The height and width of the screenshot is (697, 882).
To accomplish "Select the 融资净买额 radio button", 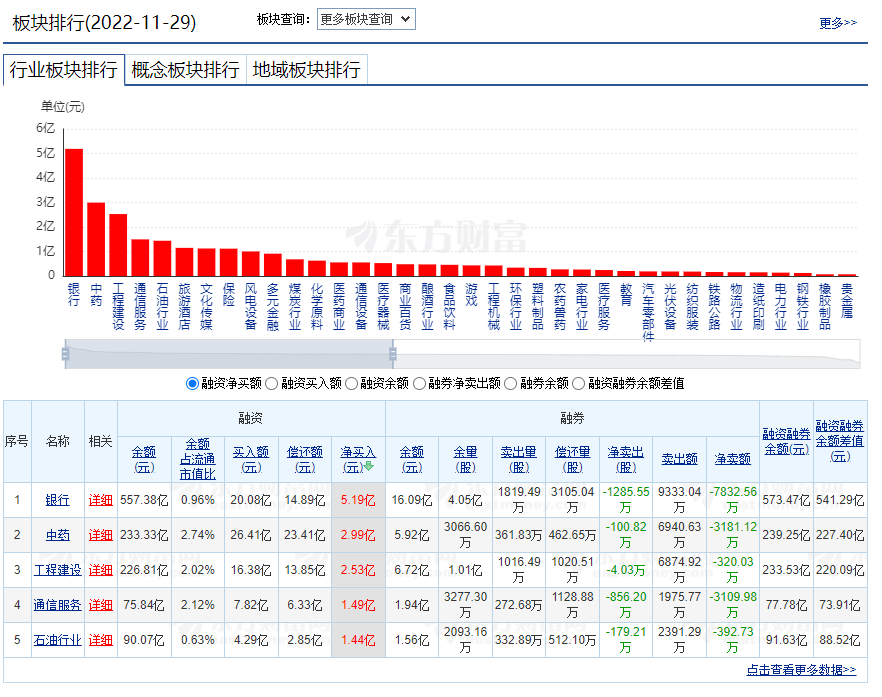I will pos(192,383).
